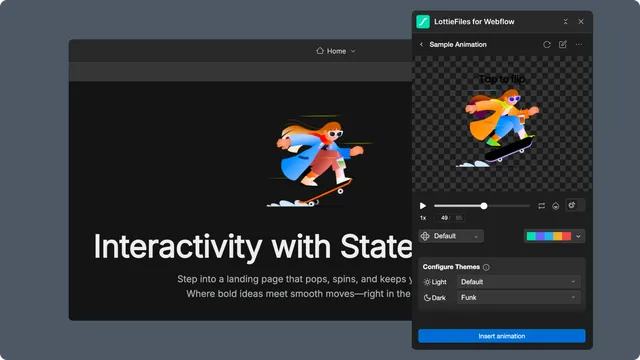Viewport: 640px width, 360px height.
Task: Toggle loop playback icon
Action: click(x=541, y=206)
